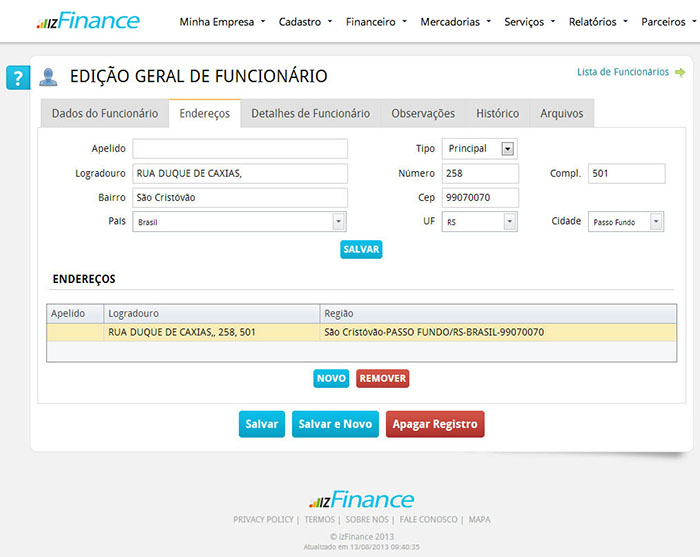This screenshot has height=557, width=700.
Task: Click the green arrow beside Lista de Funcionários
Action: pos(680,72)
